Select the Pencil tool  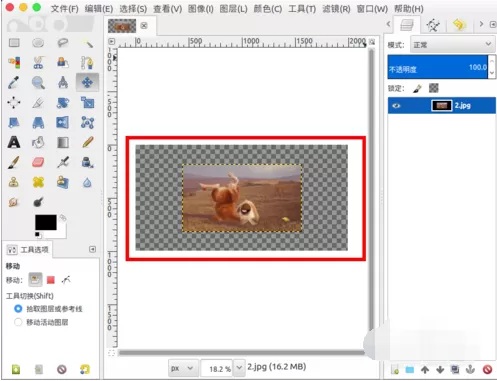pos(87,142)
